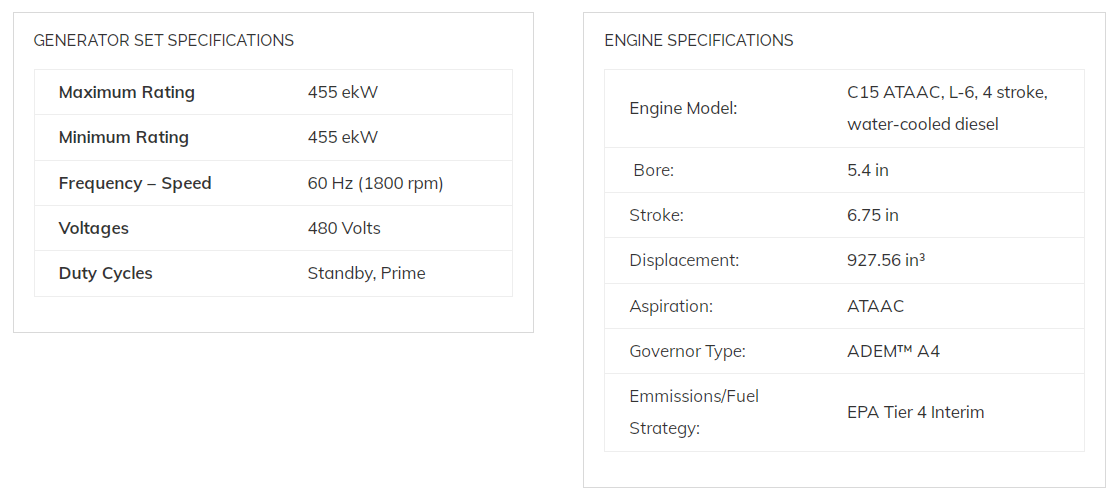Click the Emmissions/Fuel Strategy label
This screenshot has width=1115, height=504.
point(694,412)
